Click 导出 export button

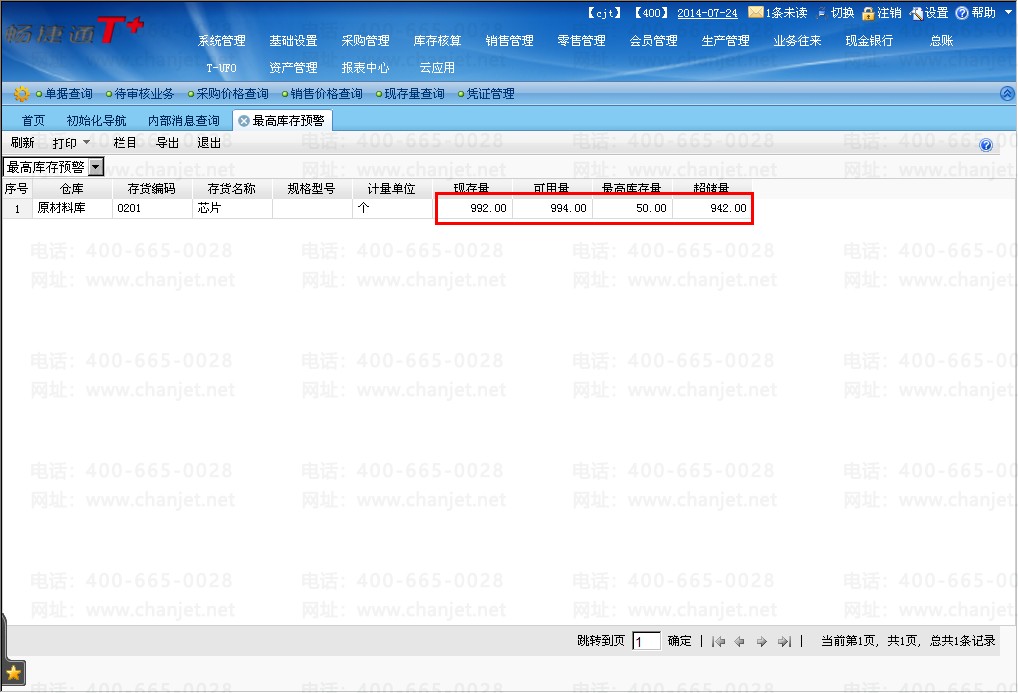[168, 142]
